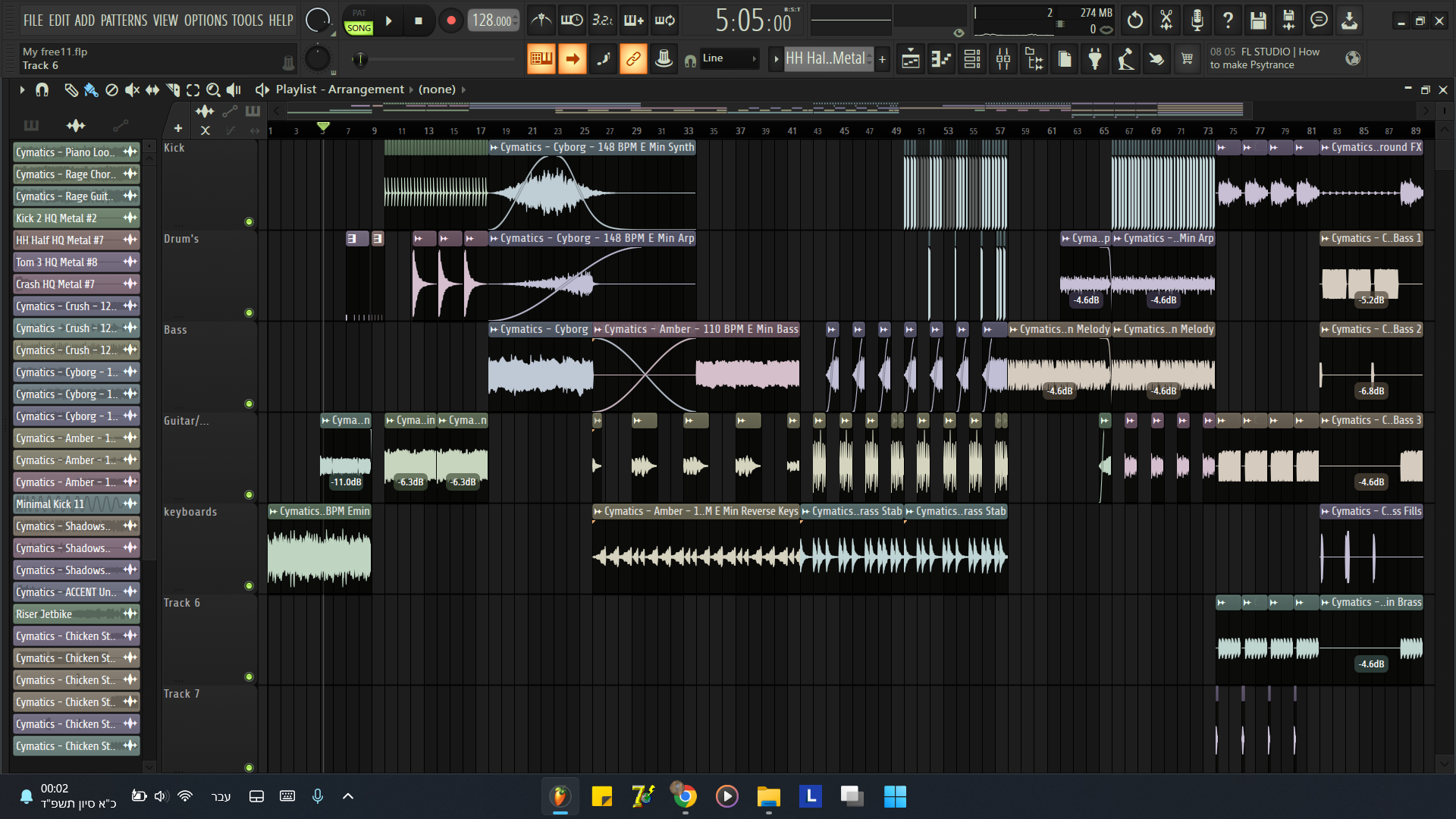This screenshot has width=1456, height=819.
Task: Open the HH Hal..Metal pattern selector
Action: click(827, 58)
